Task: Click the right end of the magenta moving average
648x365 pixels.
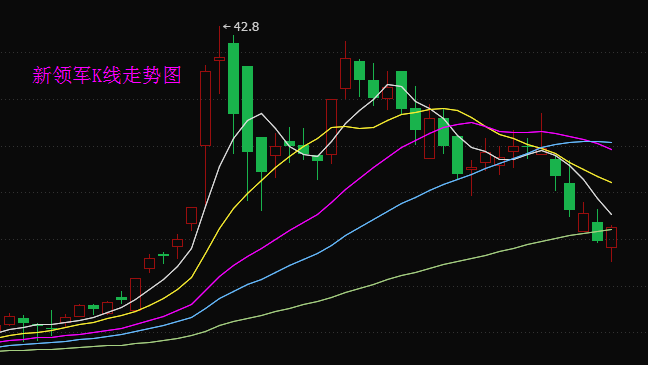Action: pyautogui.click(x=611, y=149)
